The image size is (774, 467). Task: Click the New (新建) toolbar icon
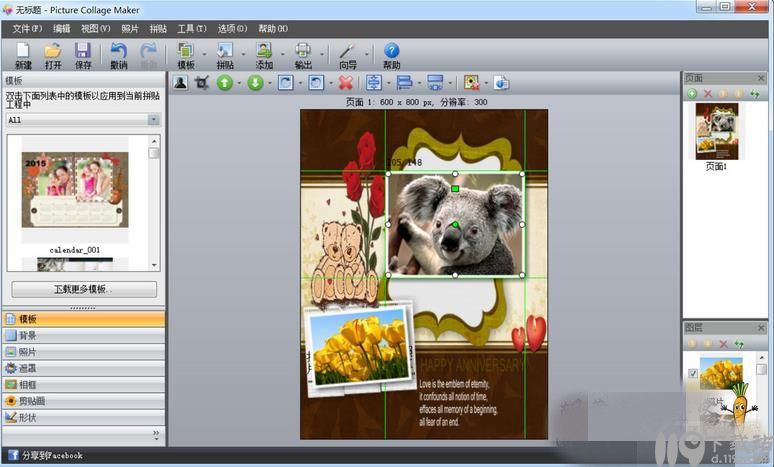coord(23,51)
